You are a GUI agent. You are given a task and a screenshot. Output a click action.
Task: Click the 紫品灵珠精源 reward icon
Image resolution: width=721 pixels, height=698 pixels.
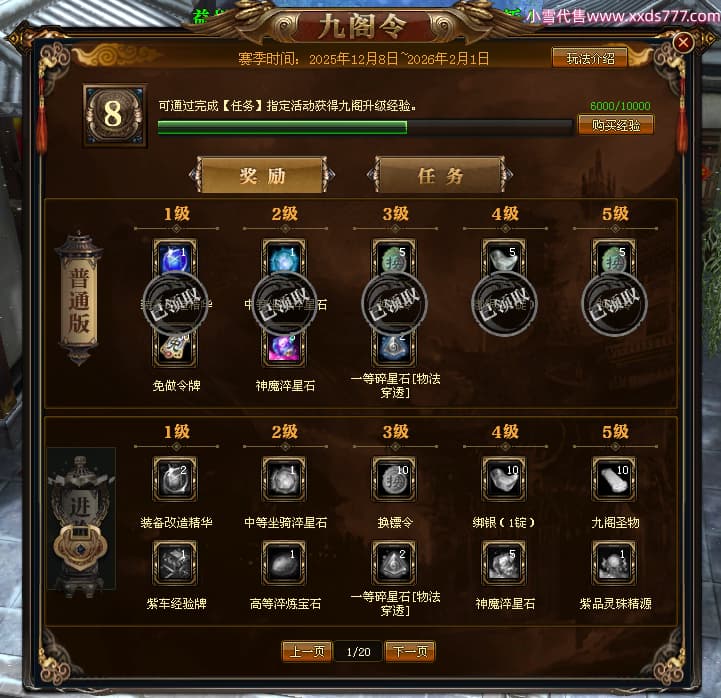coord(614,563)
